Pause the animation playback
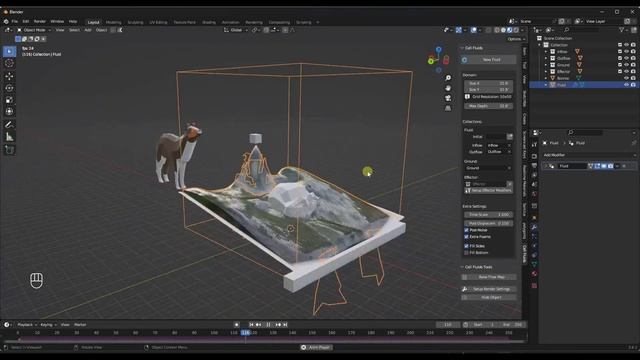Viewport: 640px width, 360px height. tap(268, 324)
